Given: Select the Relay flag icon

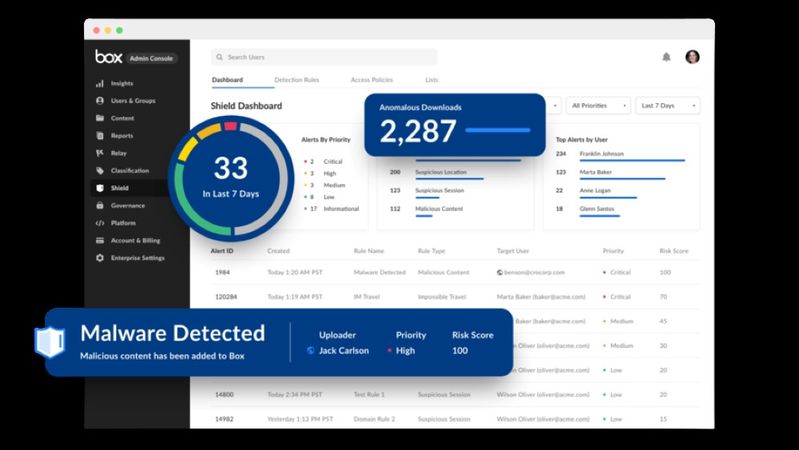Looking at the screenshot, I should [100, 153].
